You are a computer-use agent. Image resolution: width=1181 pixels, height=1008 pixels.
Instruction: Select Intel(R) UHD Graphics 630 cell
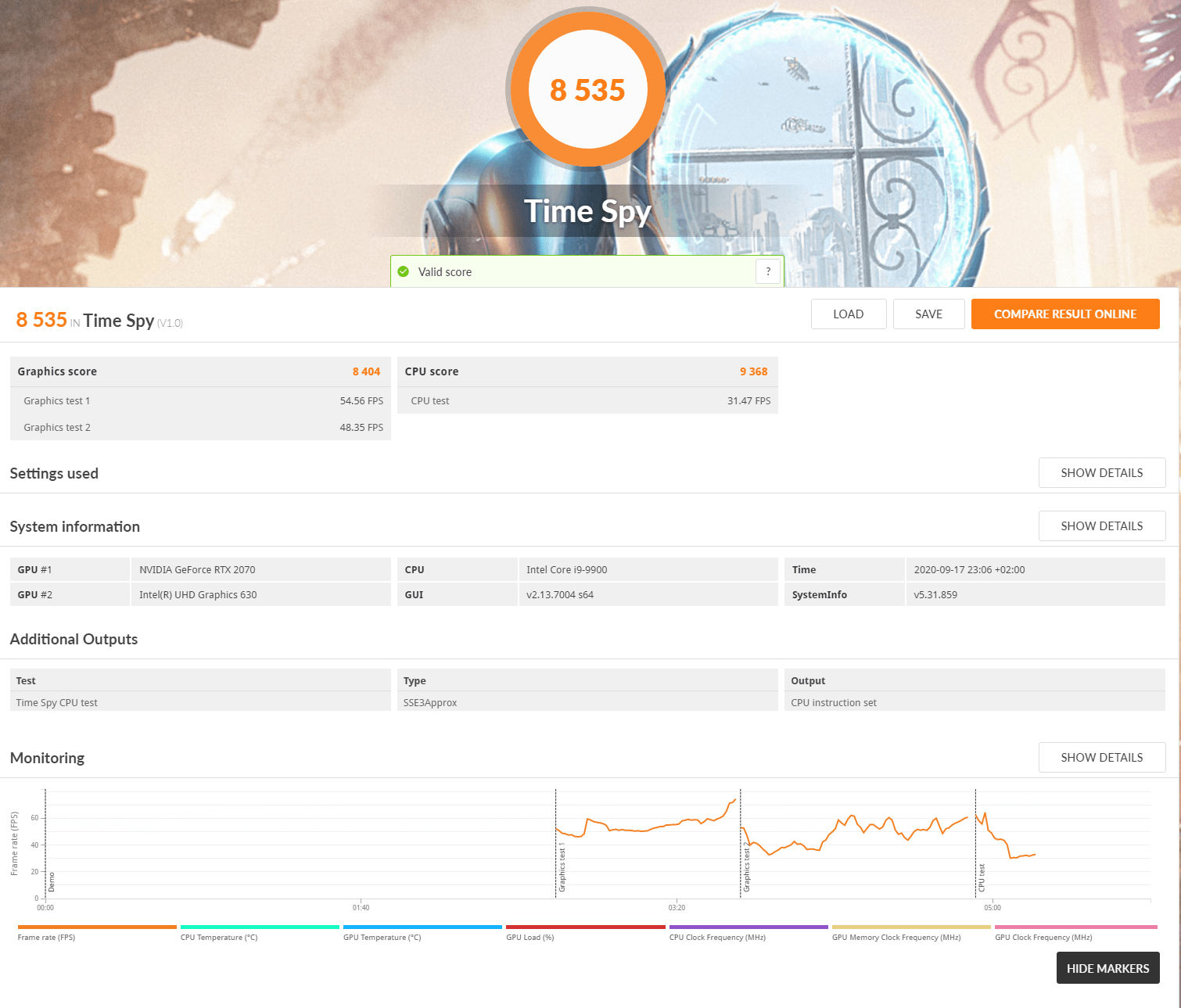click(x=261, y=594)
